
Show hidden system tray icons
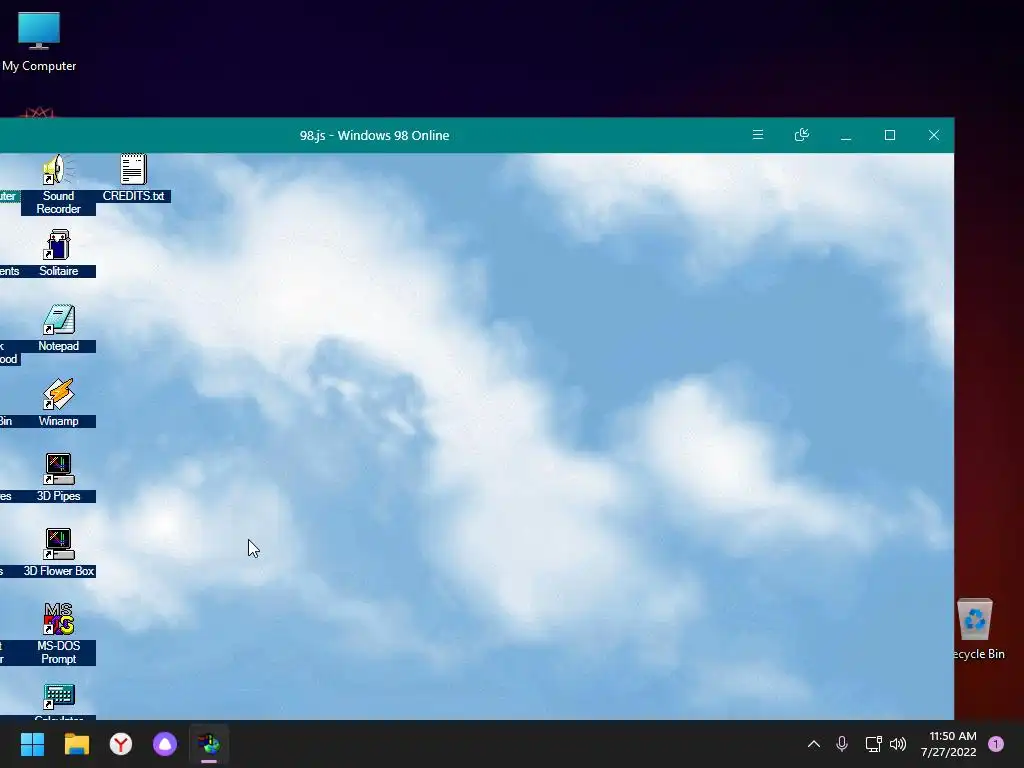point(814,744)
